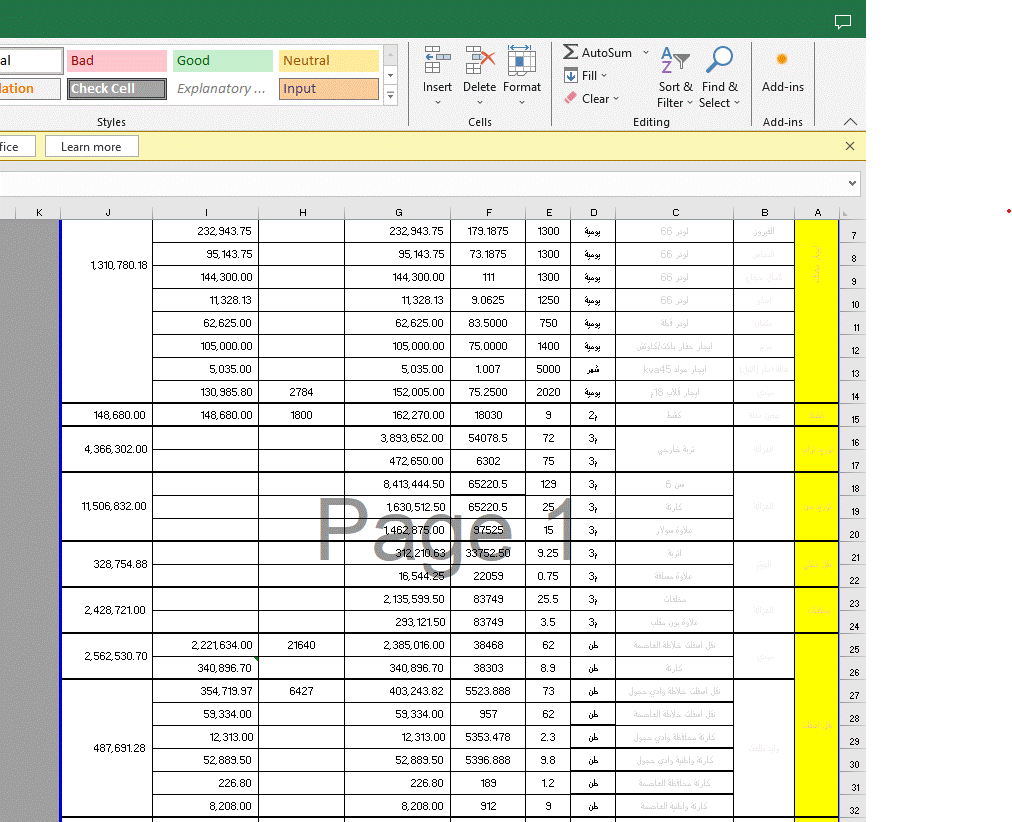Apply the Explanatory text style

(x=223, y=88)
